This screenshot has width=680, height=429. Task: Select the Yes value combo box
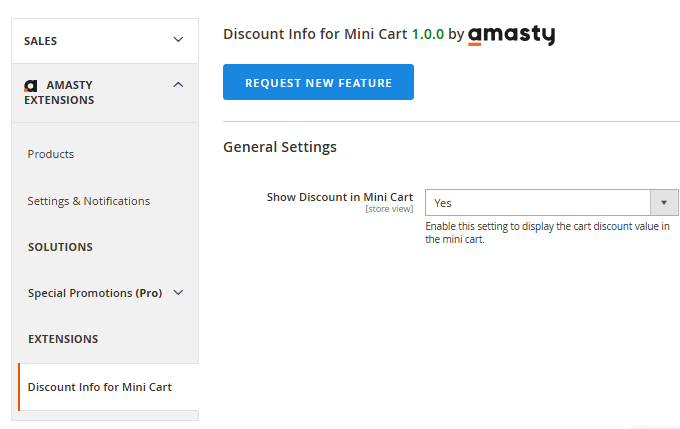[x=552, y=203]
